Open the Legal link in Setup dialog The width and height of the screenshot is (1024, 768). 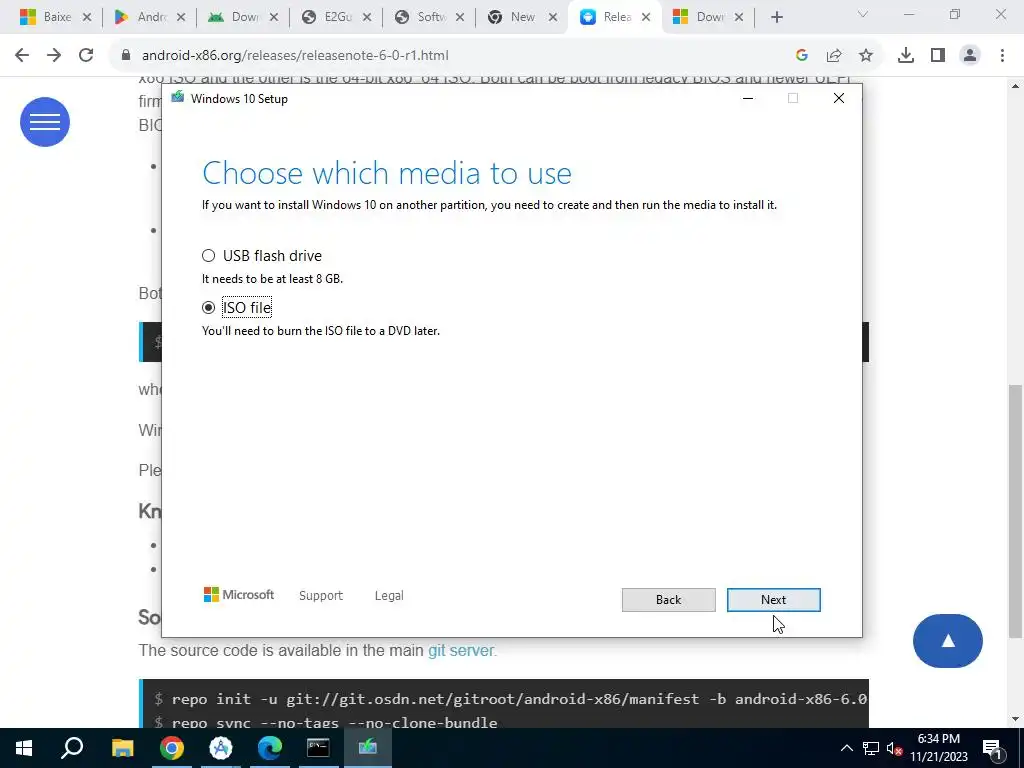point(389,596)
